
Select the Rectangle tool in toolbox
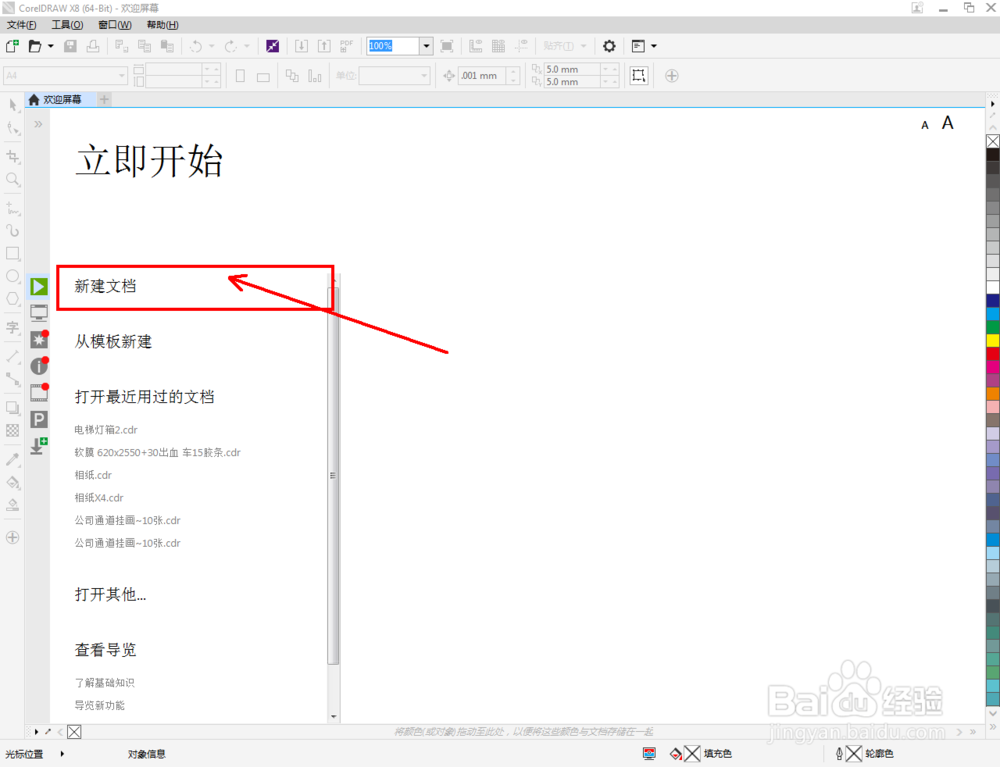[x=13, y=253]
